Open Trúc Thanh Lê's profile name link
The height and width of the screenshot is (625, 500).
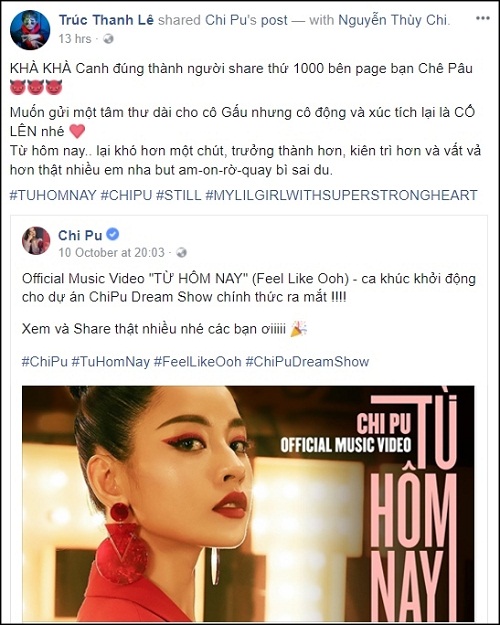(x=106, y=20)
